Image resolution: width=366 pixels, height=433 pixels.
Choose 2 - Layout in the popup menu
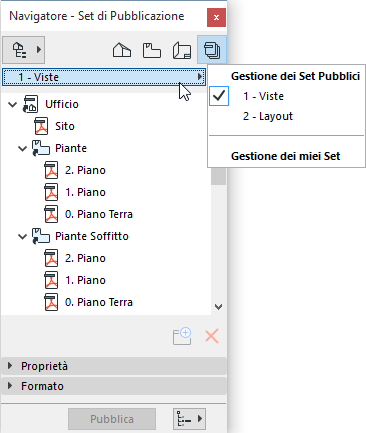[268, 116]
